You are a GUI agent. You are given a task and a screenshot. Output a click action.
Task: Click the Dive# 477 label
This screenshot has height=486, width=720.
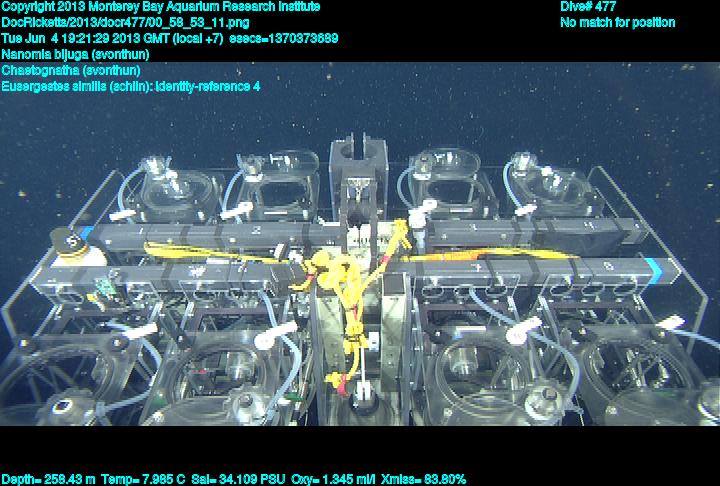pos(588,6)
